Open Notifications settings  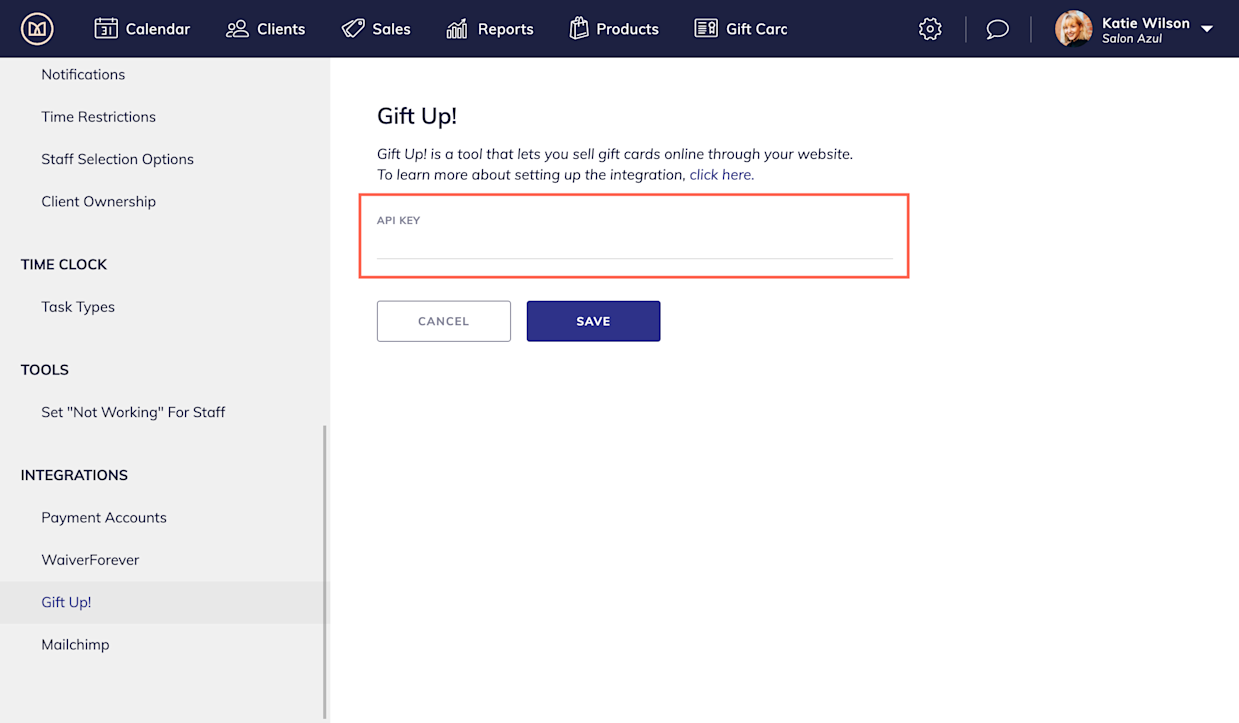pos(83,74)
